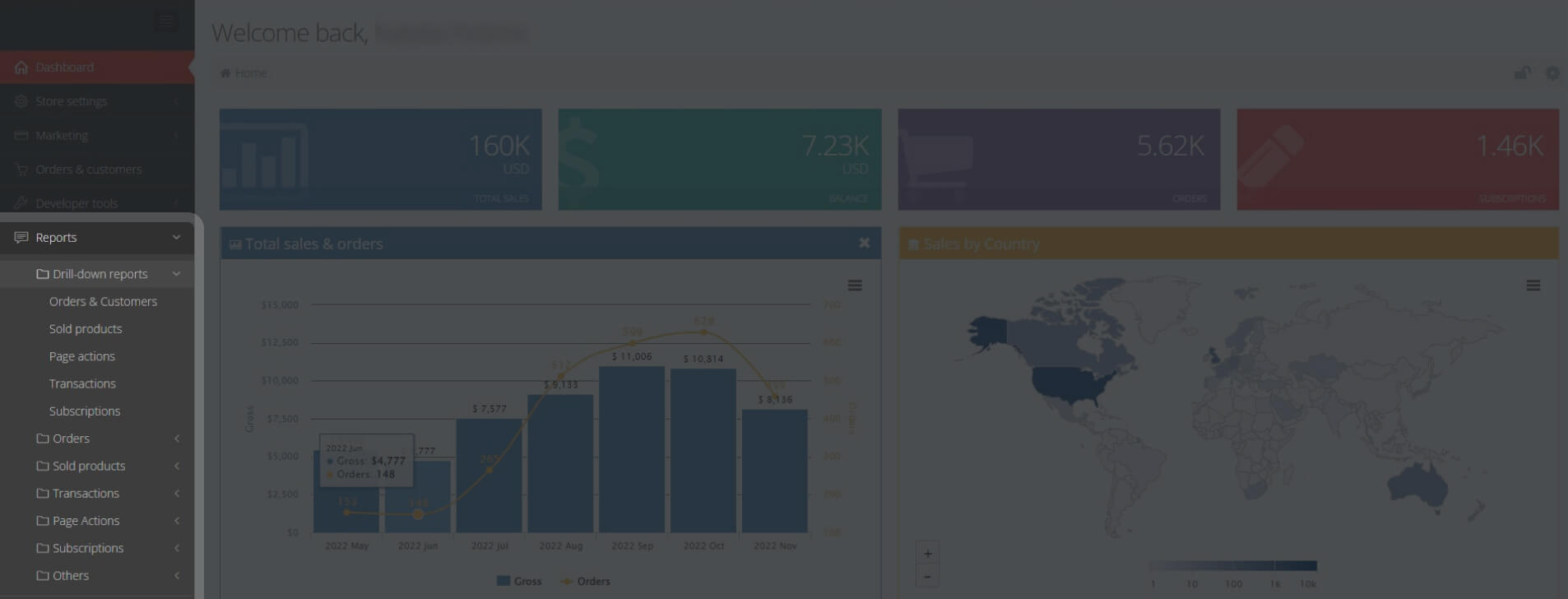The height and width of the screenshot is (599, 1568).
Task: Click the map color scale legend bar
Action: coord(1233,566)
